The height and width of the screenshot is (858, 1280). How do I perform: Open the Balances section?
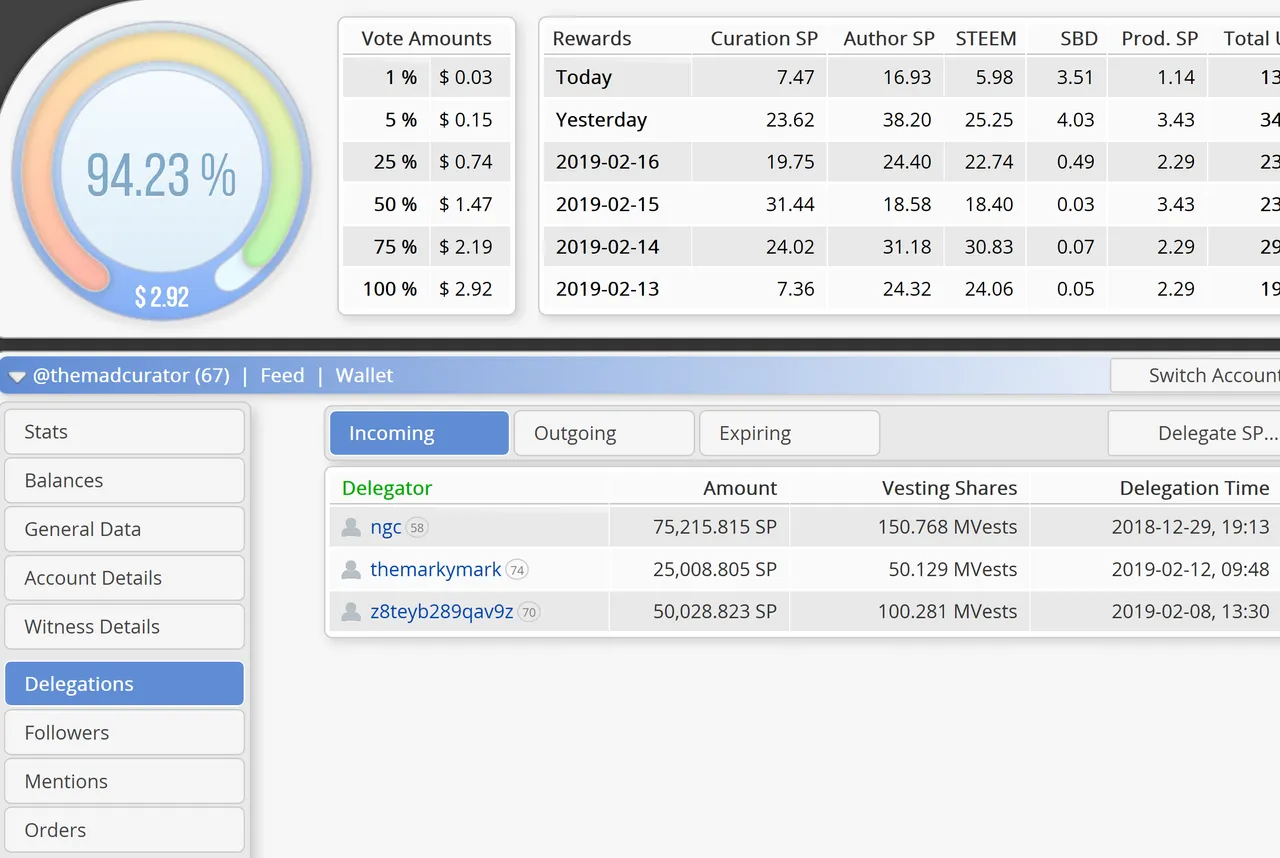(x=125, y=480)
